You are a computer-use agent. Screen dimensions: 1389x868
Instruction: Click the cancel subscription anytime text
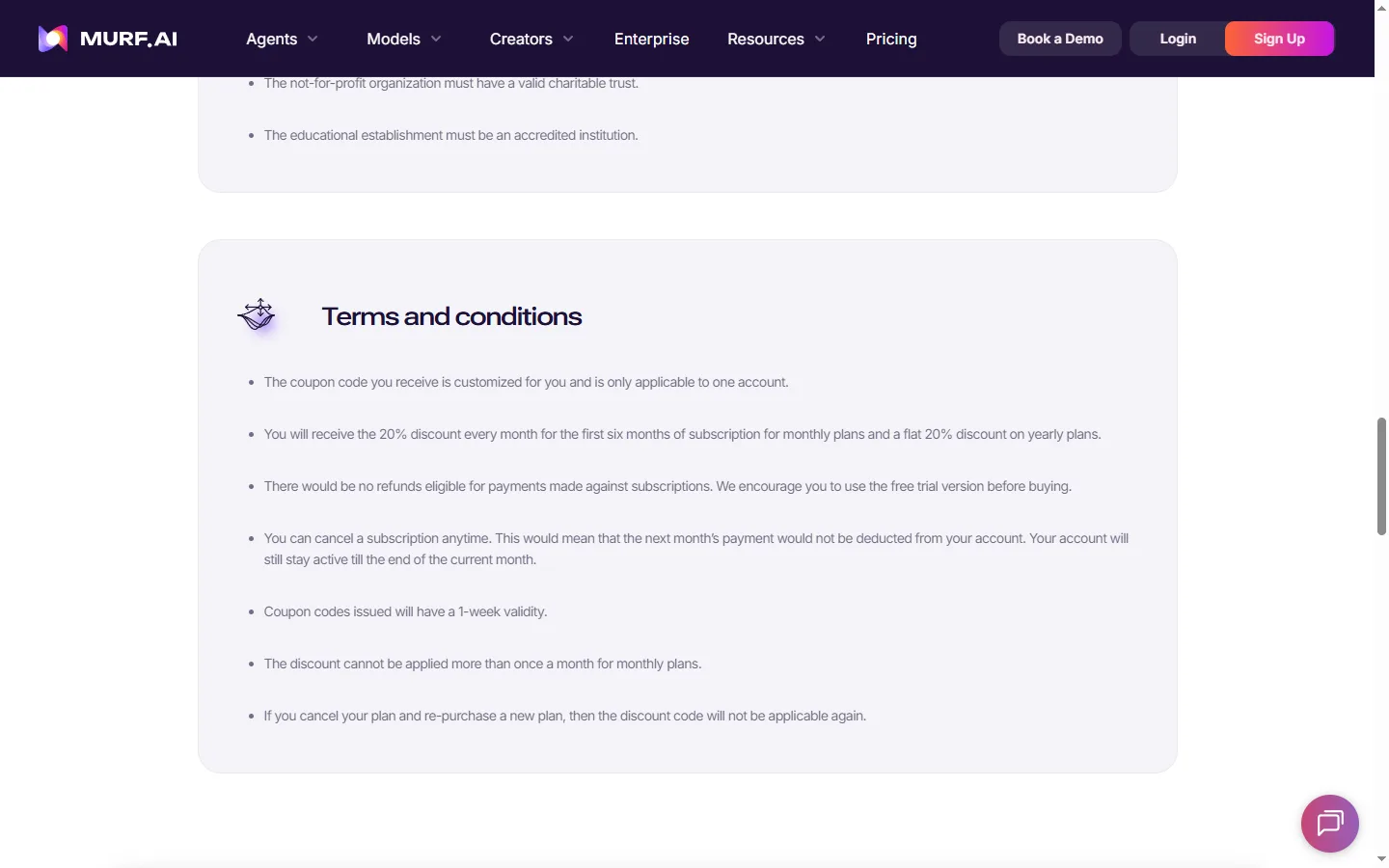click(696, 549)
